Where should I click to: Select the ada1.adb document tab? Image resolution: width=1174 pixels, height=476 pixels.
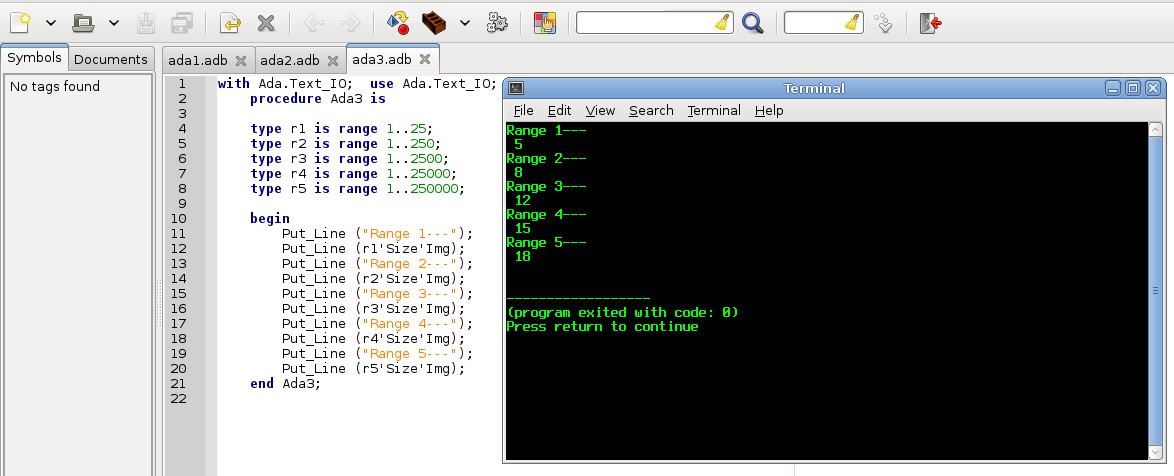tap(198, 61)
